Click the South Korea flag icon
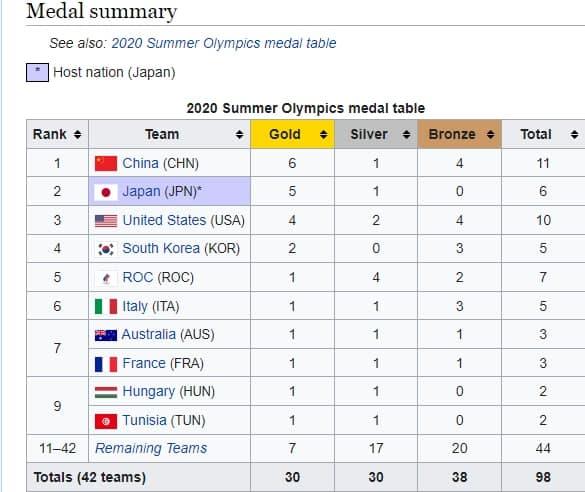This screenshot has height=492, width=585. 106,249
